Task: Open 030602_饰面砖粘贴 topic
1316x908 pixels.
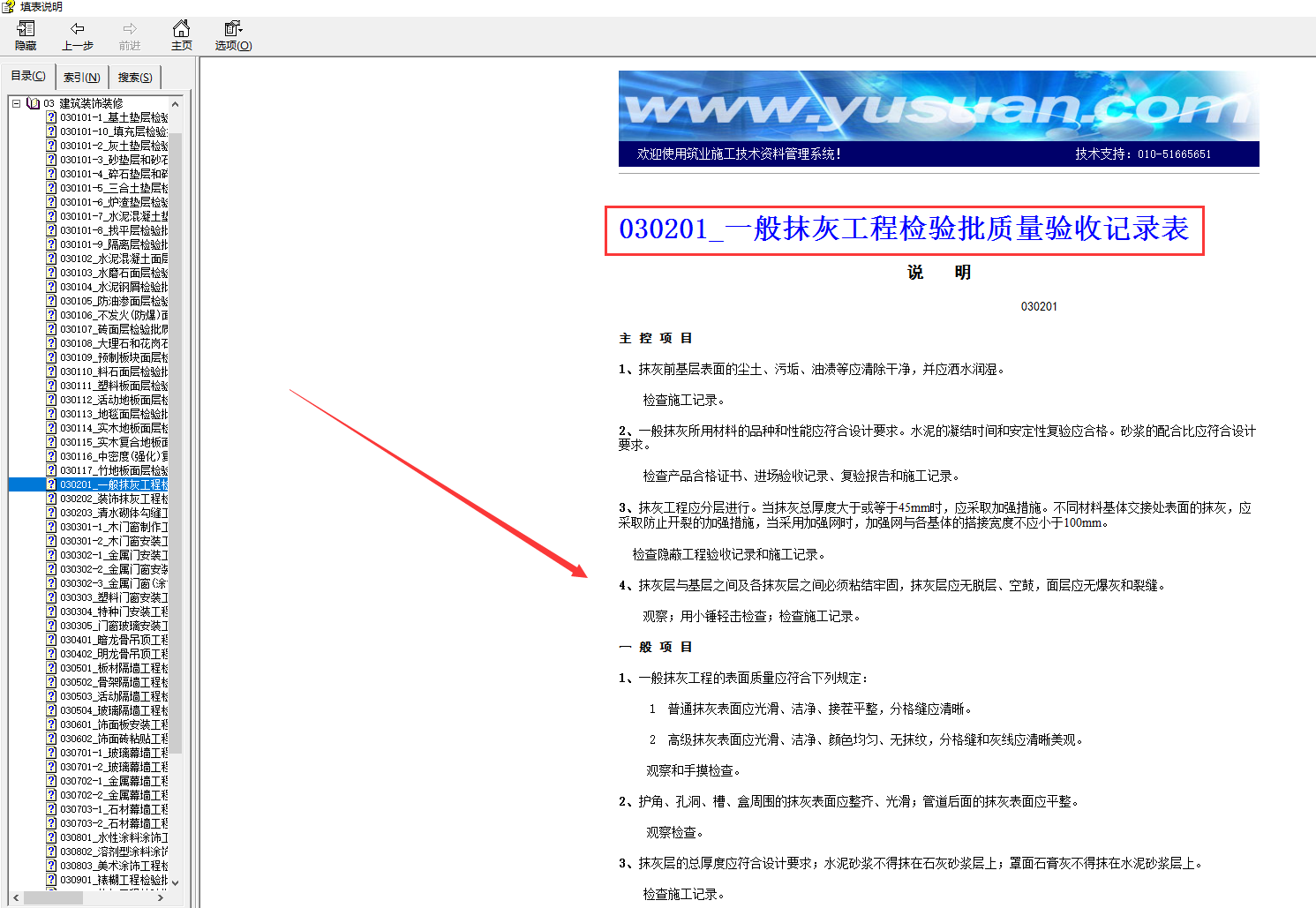Action: [x=114, y=739]
